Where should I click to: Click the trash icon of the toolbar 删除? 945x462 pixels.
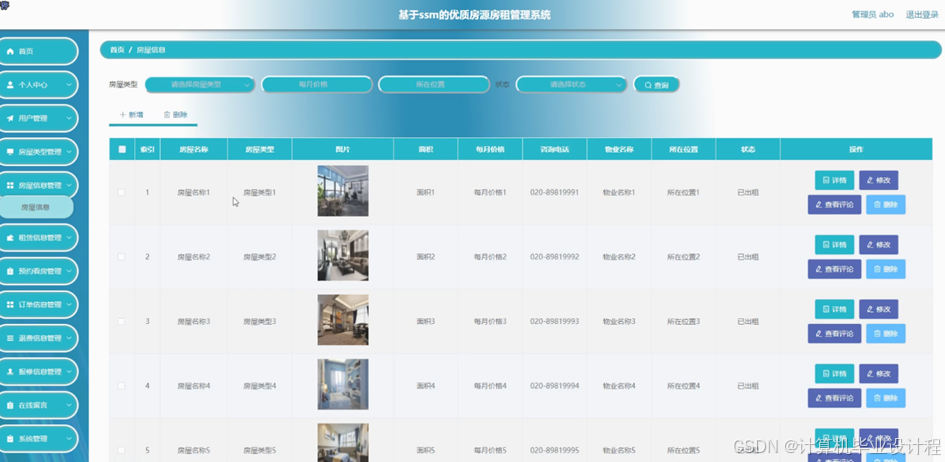point(167,114)
